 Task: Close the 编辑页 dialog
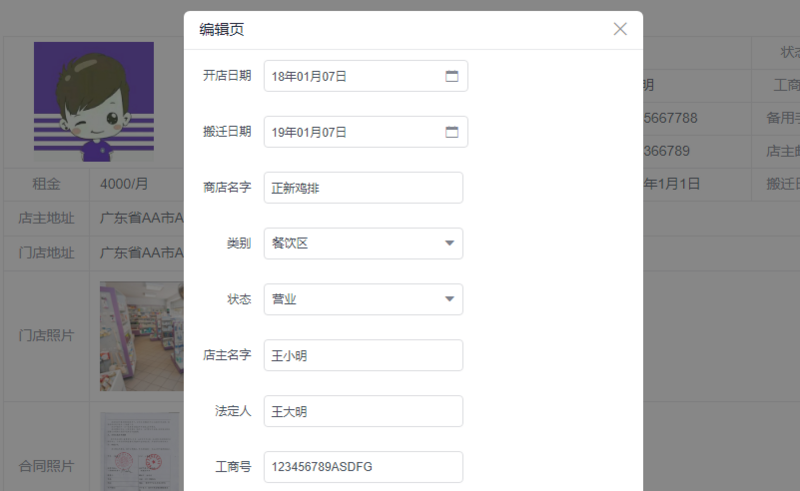(x=620, y=29)
